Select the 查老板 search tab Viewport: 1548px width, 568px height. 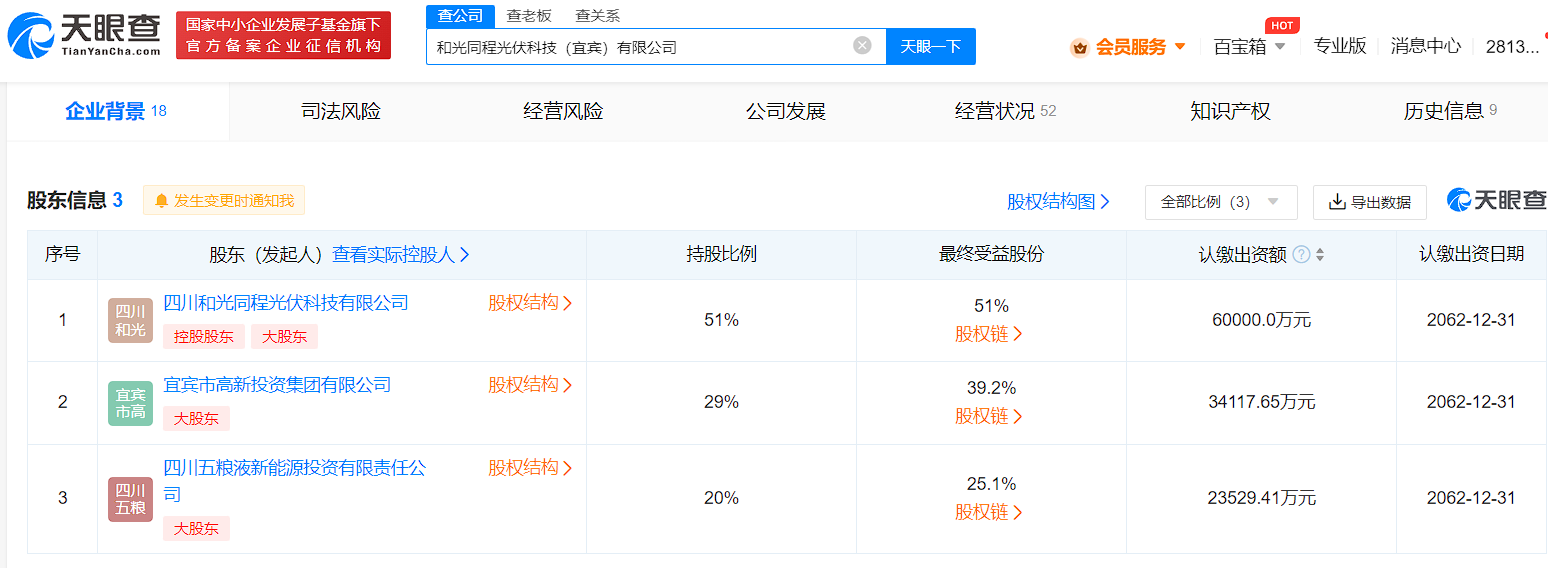point(529,16)
